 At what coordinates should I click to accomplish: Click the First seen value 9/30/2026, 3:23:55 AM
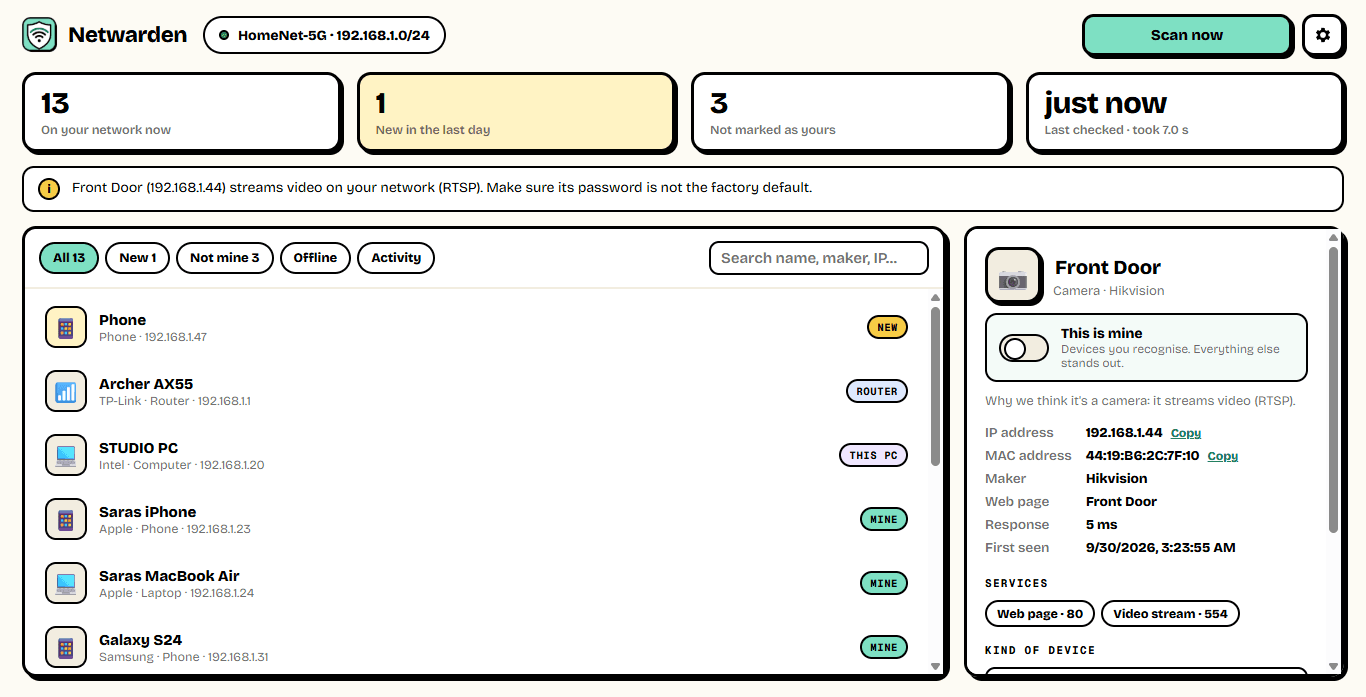point(1161,548)
